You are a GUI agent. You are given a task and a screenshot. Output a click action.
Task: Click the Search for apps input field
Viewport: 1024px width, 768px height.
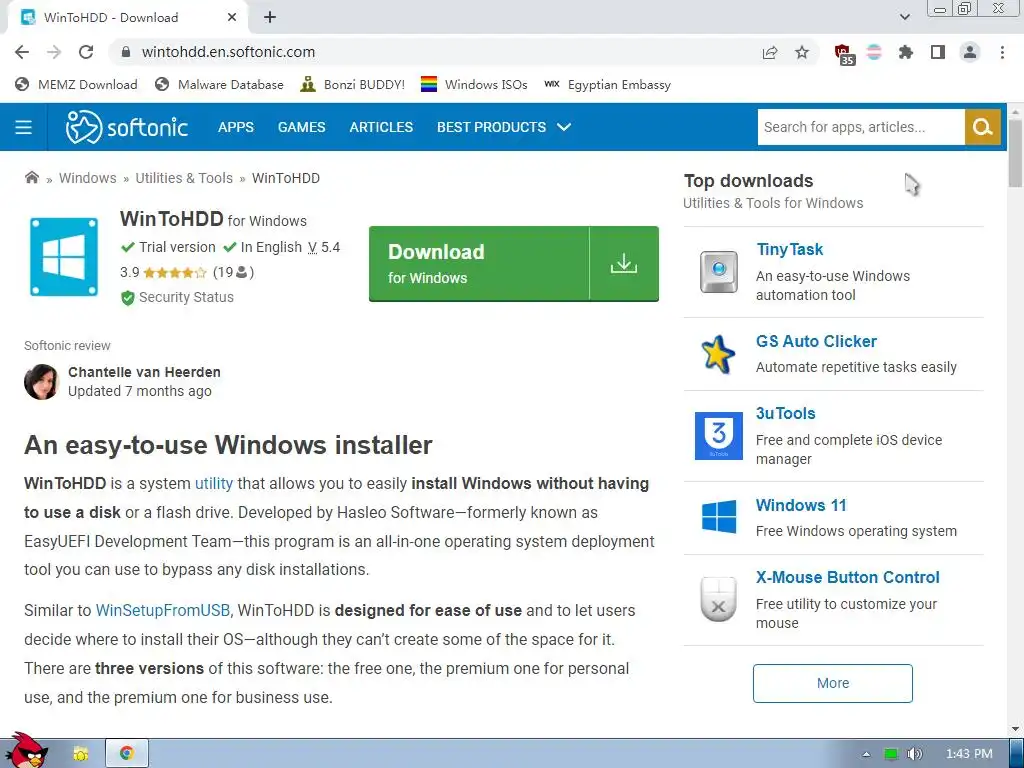[861, 127]
